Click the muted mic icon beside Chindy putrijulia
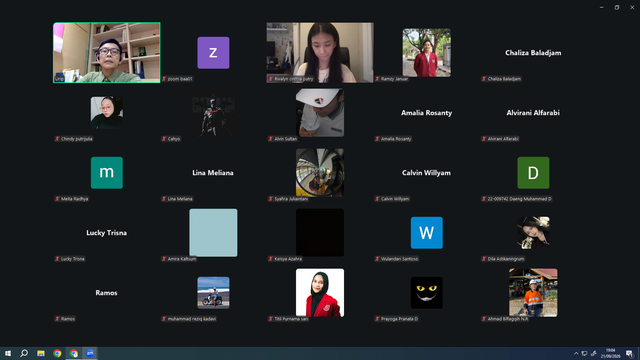The height and width of the screenshot is (360, 640). (x=57, y=139)
